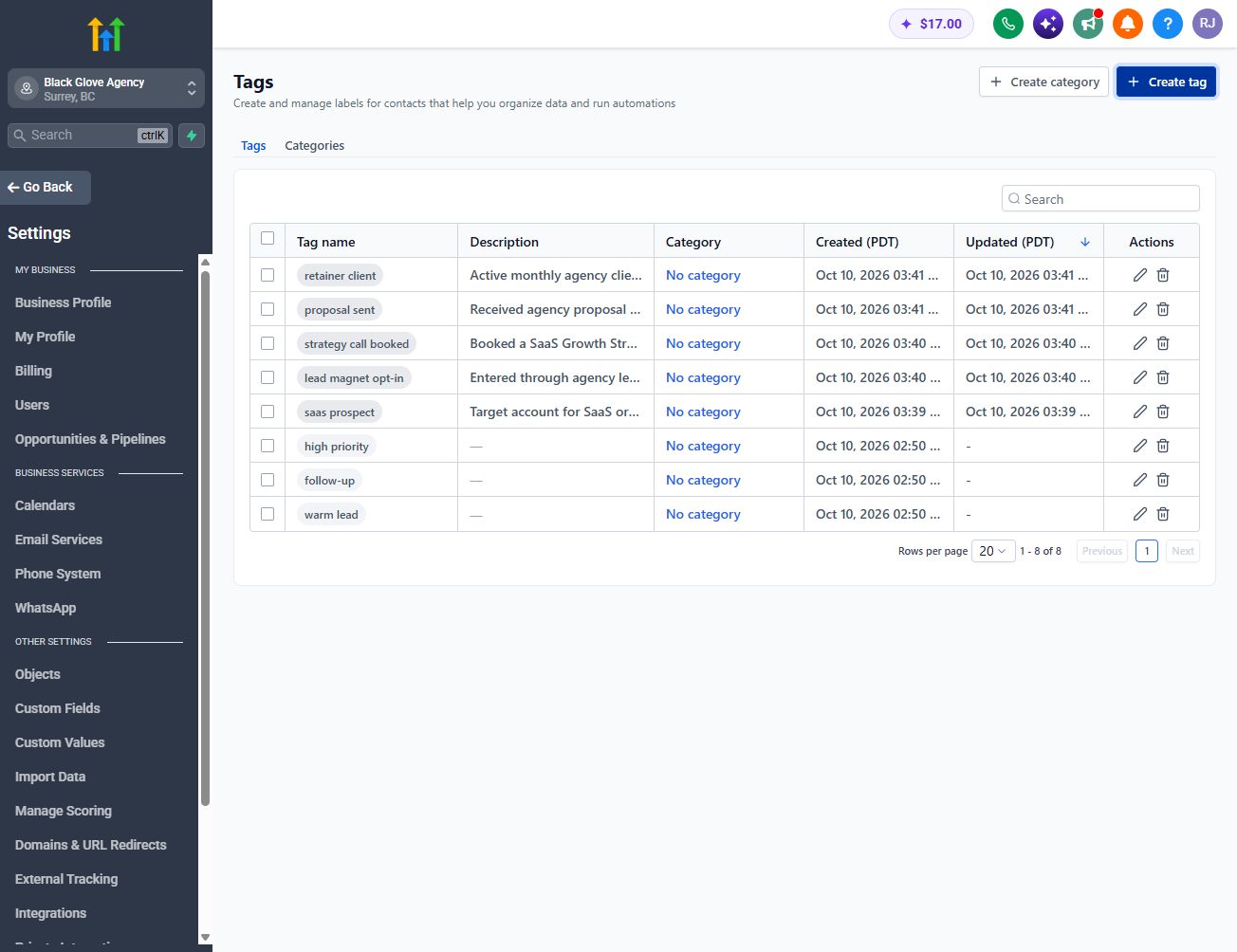Open the blue help question mark icon
The height and width of the screenshot is (952, 1237).
point(1168,24)
